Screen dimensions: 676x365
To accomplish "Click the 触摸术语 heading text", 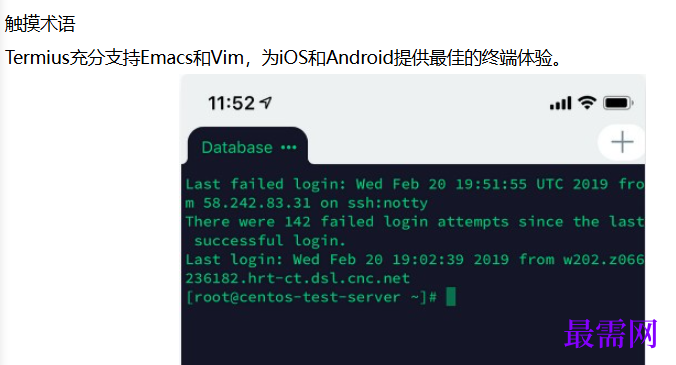I will [x=40, y=23].
